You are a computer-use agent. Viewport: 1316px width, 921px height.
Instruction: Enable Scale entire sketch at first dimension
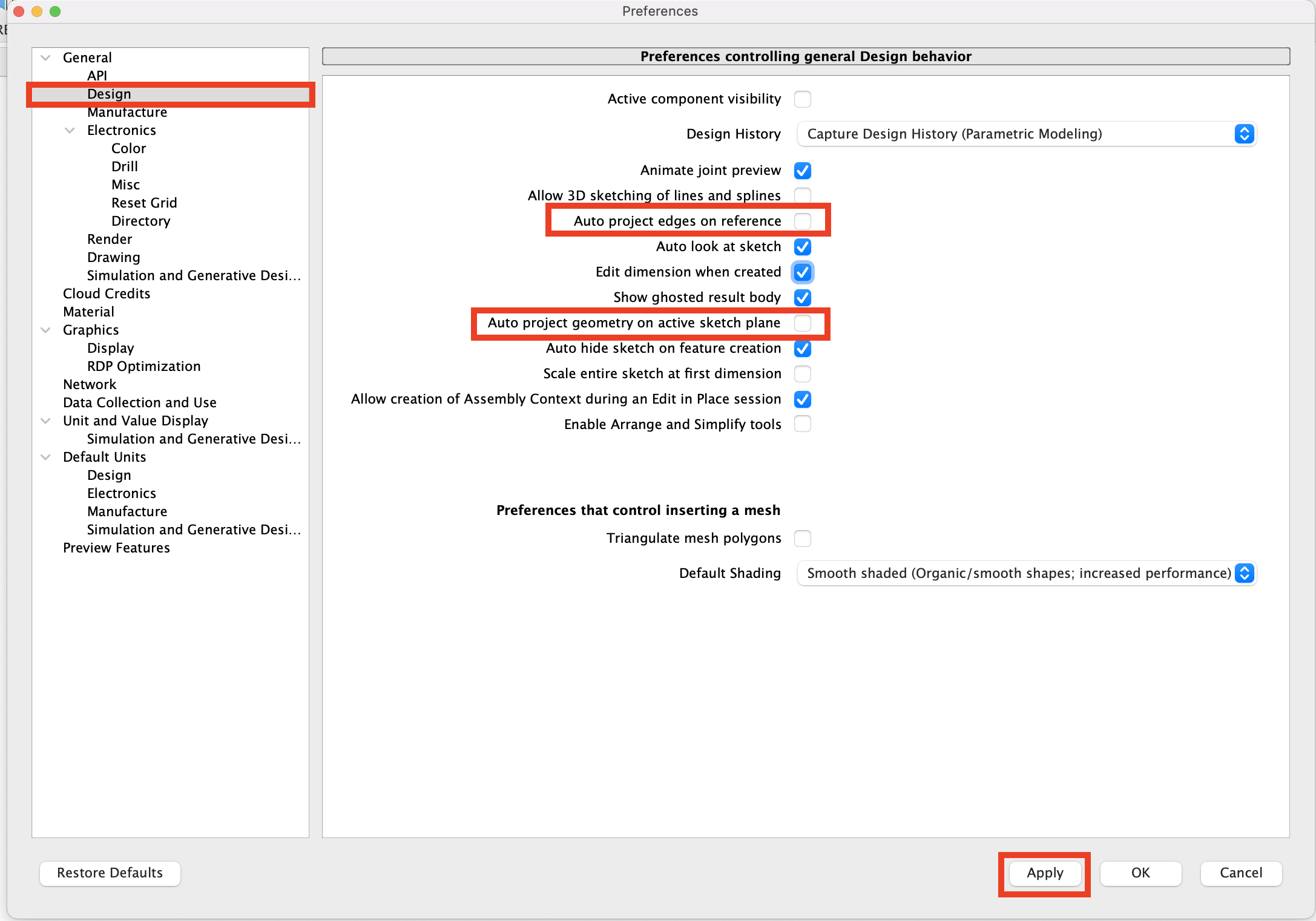tap(803, 374)
